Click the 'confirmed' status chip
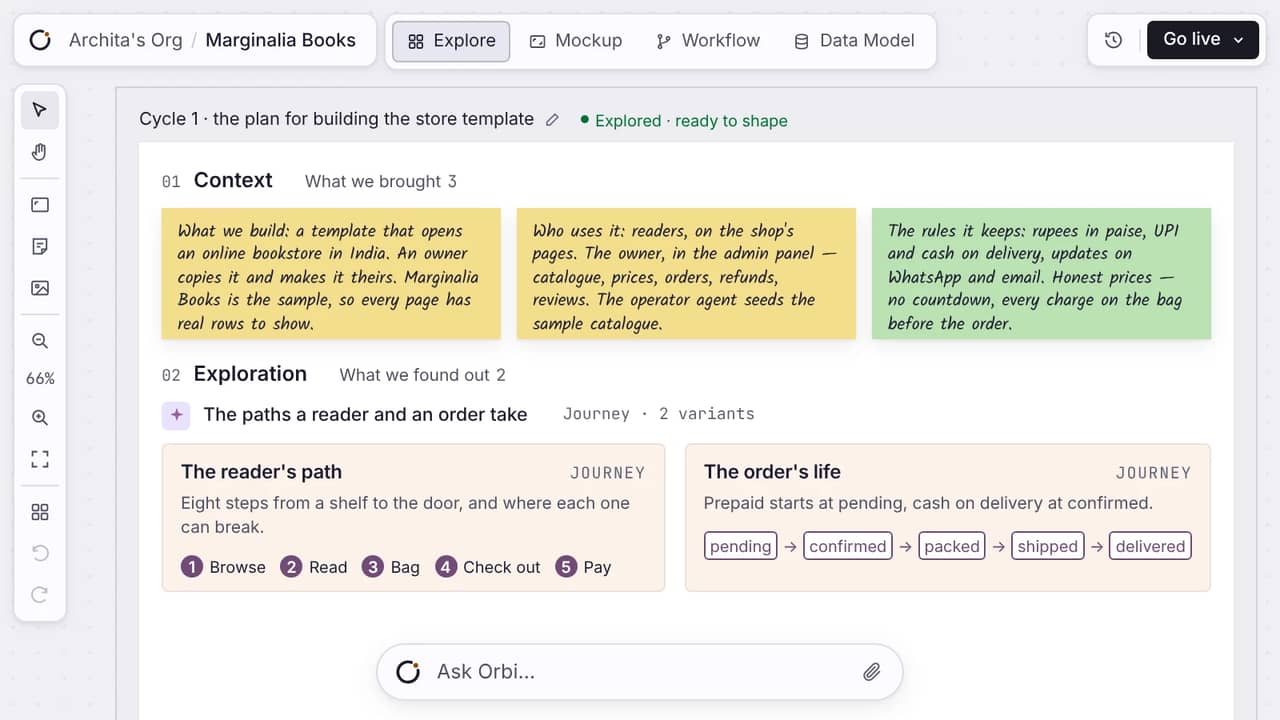Image resolution: width=1280 pixels, height=720 pixels. [x=848, y=546]
